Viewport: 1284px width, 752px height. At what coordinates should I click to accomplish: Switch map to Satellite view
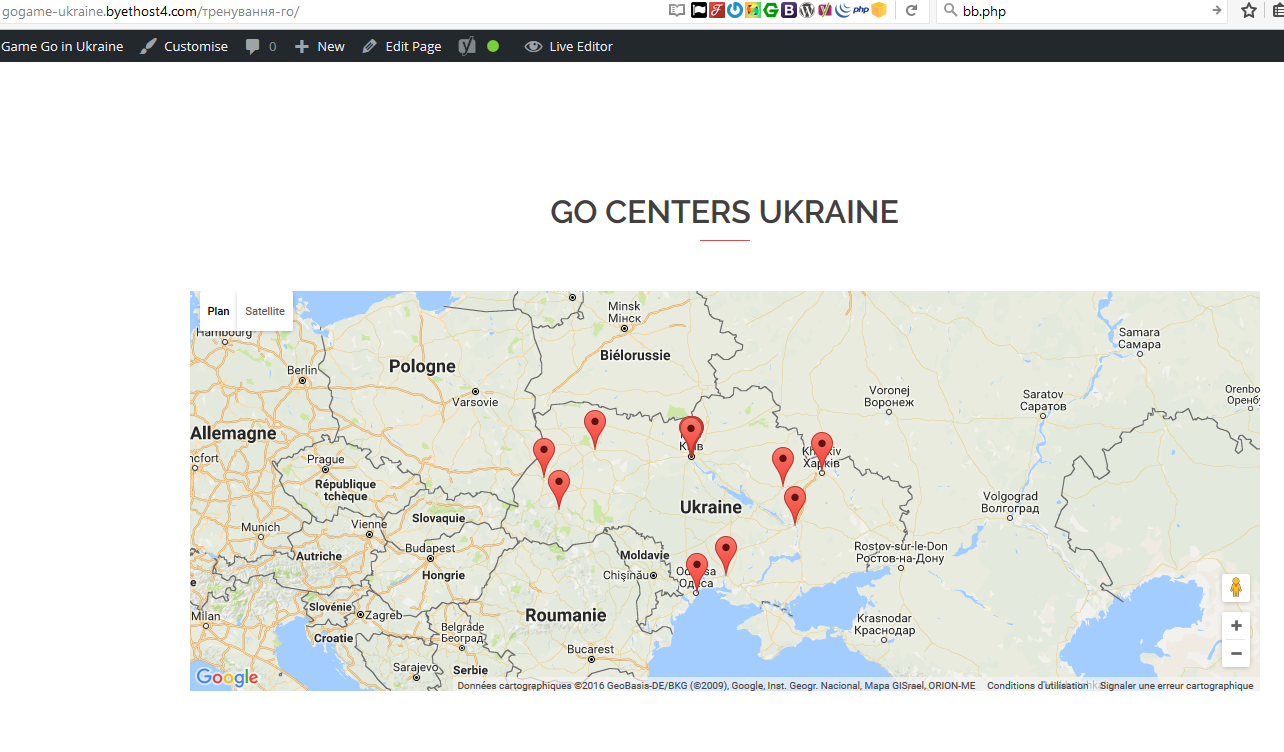(x=265, y=311)
